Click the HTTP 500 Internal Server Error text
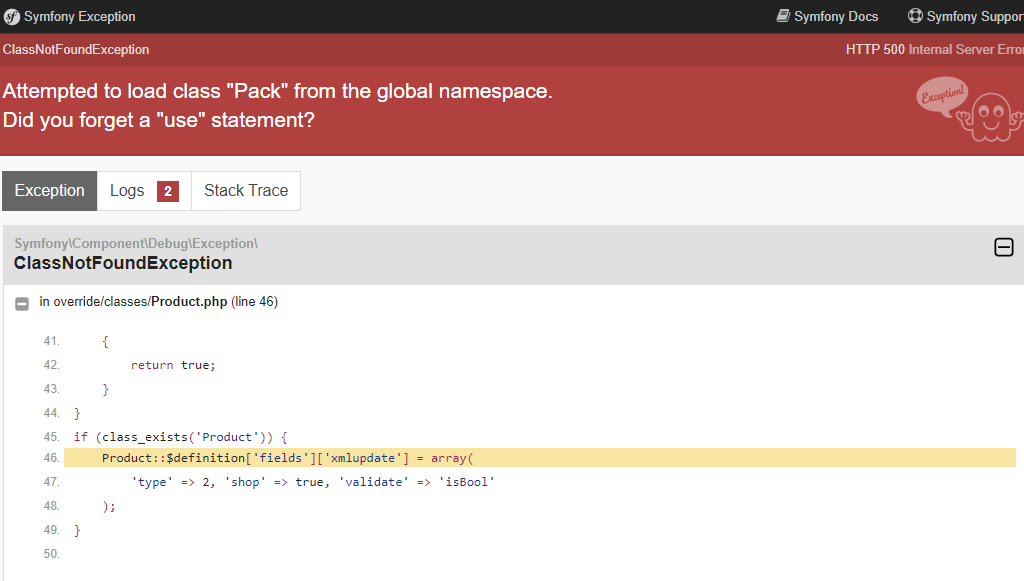The height and width of the screenshot is (581, 1024). point(935,50)
